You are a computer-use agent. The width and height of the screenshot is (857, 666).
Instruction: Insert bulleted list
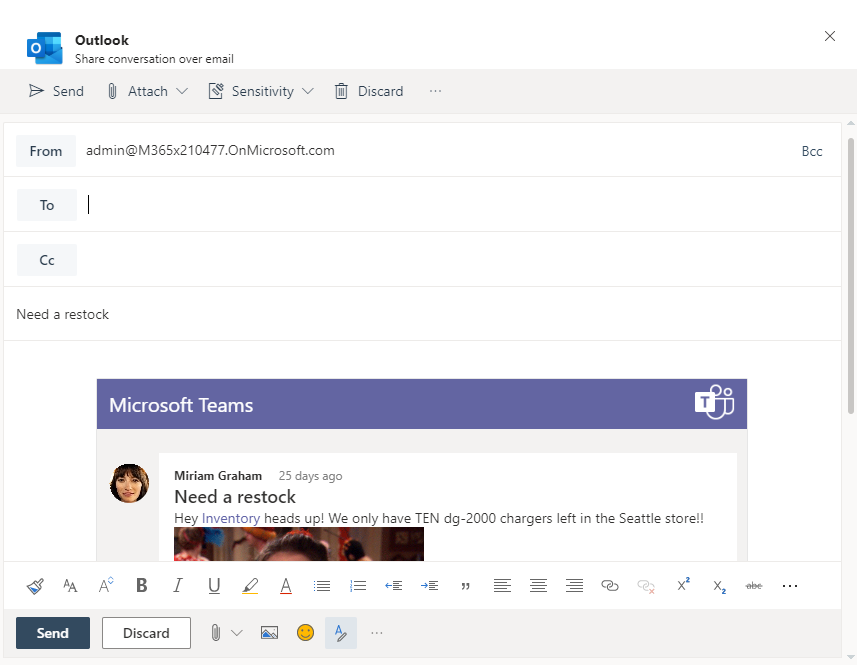pyautogui.click(x=322, y=586)
